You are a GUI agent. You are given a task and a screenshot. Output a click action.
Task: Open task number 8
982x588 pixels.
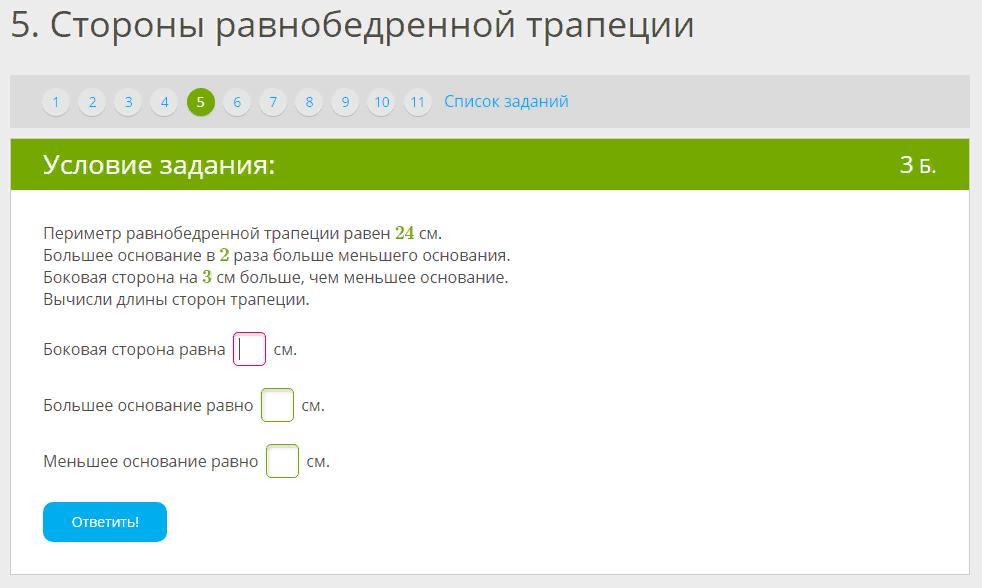309,102
